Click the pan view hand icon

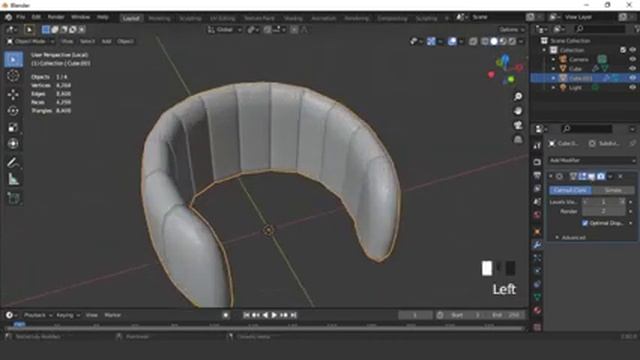coord(518,111)
